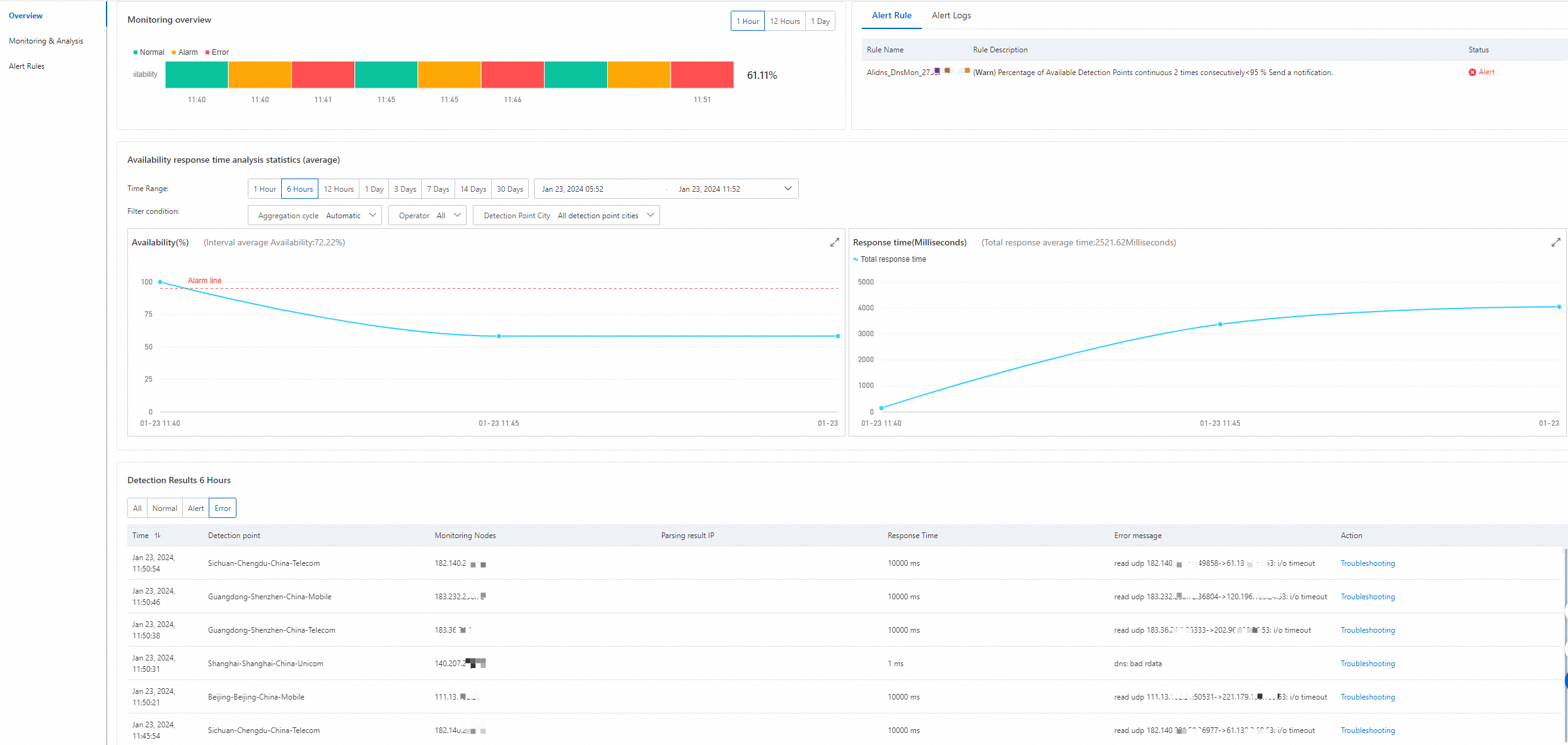Image resolution: width=1568 pixels, height=745 pixels.
Task: Switch to the Alert Logs tab
Action: click(951, 16)
